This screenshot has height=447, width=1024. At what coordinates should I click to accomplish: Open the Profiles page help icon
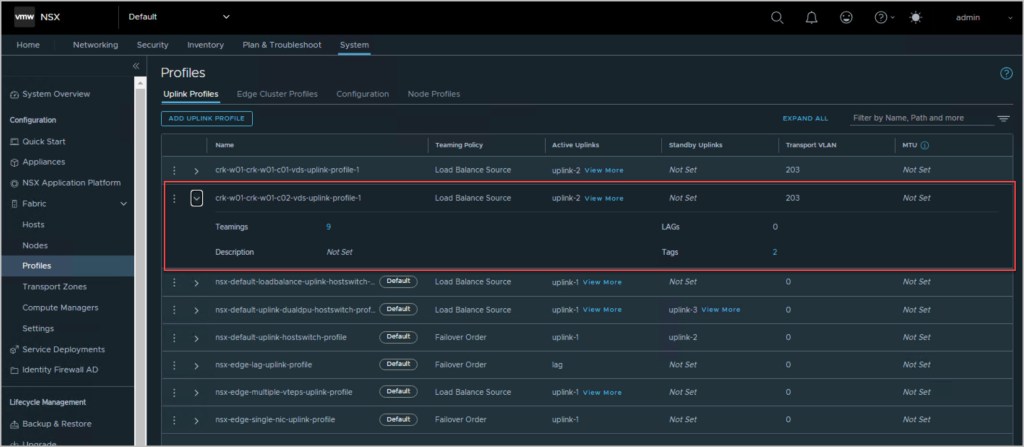click(x=1006, y=73)
